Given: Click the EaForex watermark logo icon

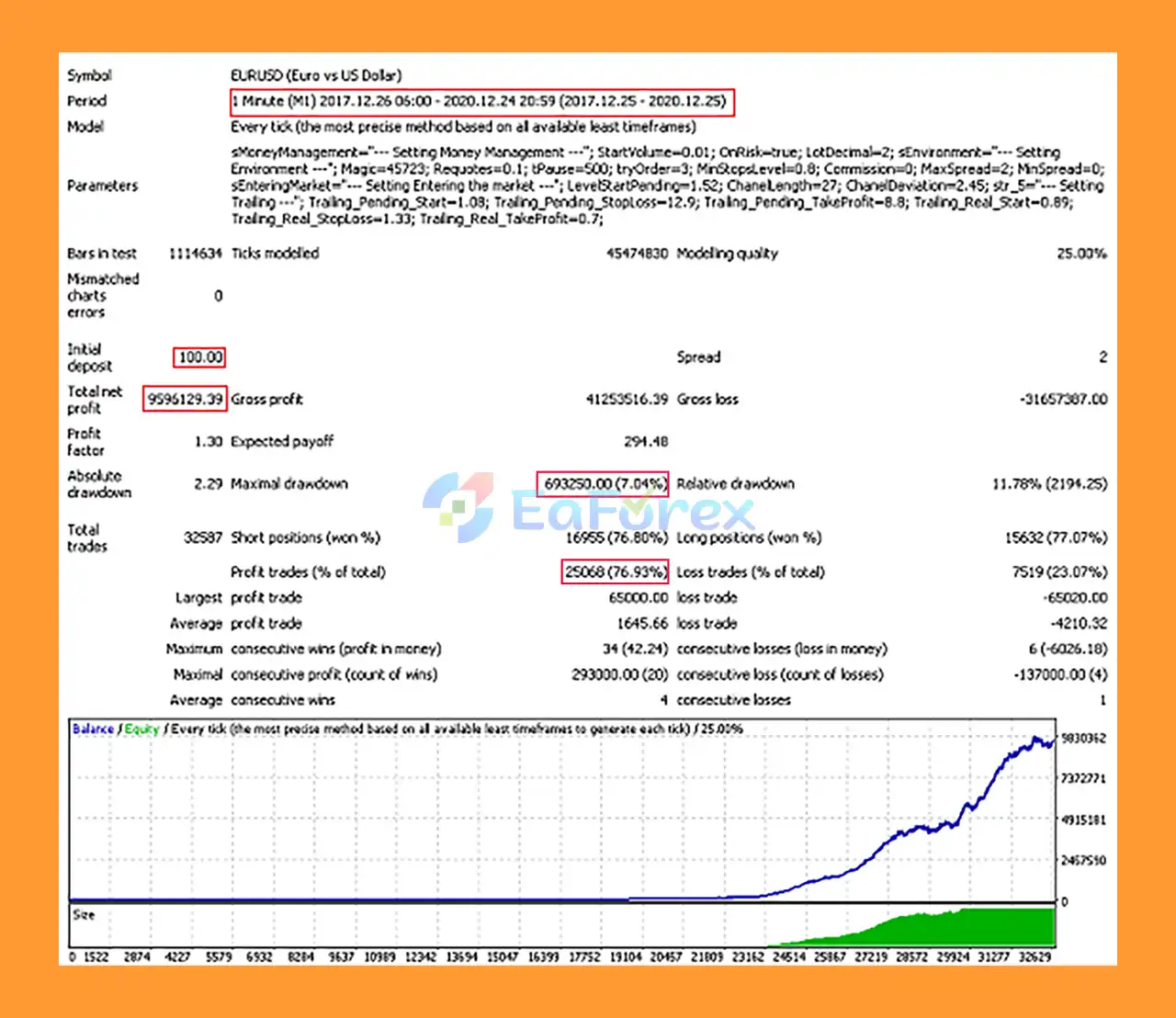Looking at the screenshot, I should click(458, 507).
